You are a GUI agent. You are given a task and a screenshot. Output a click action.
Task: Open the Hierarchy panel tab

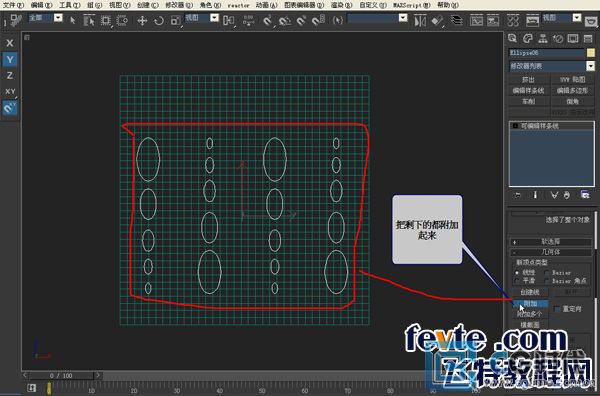click(x=543, y=38)
